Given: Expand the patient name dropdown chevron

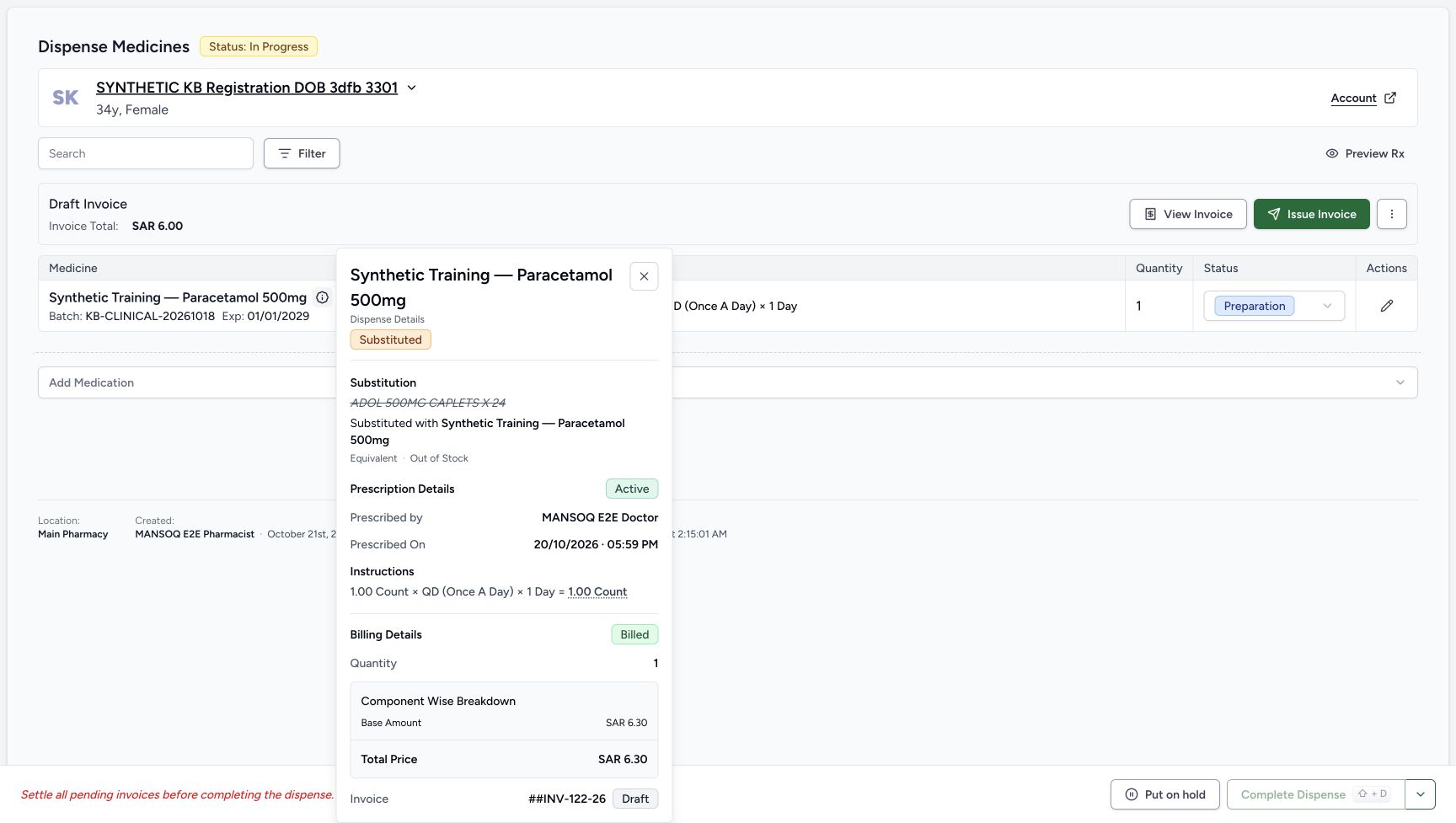Looking at the screenshot, I should (x=411, y=88).
